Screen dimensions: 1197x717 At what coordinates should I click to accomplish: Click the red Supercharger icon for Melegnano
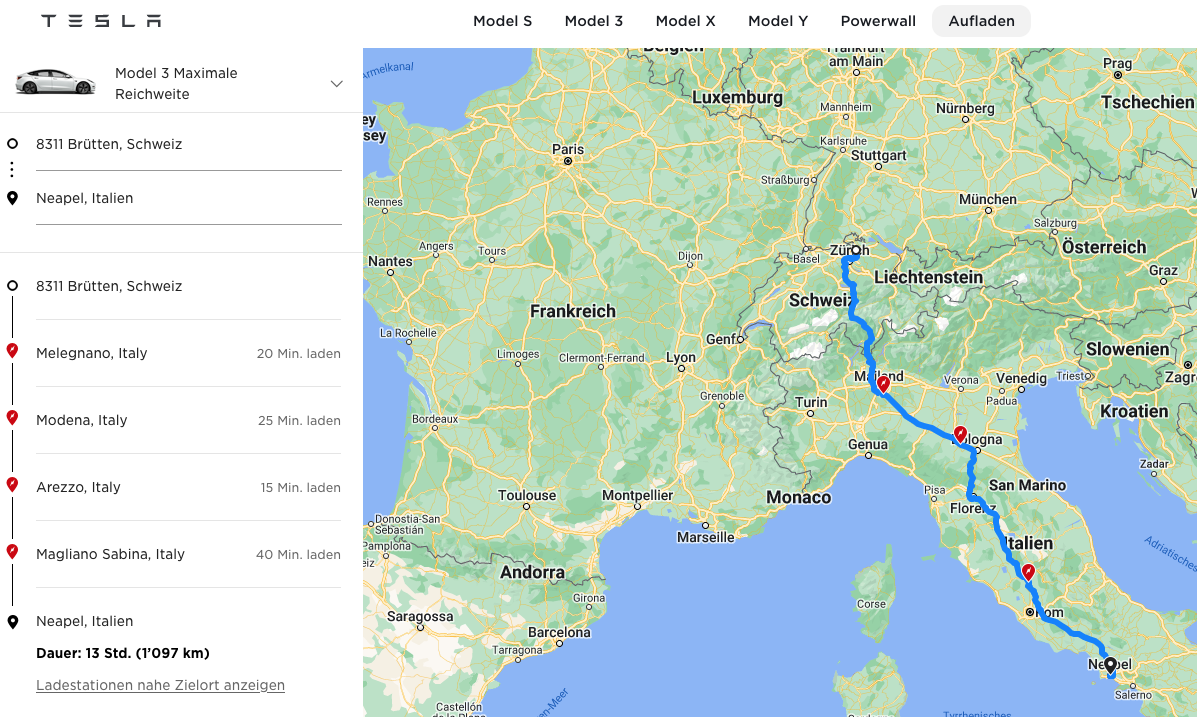click(12, 351)
